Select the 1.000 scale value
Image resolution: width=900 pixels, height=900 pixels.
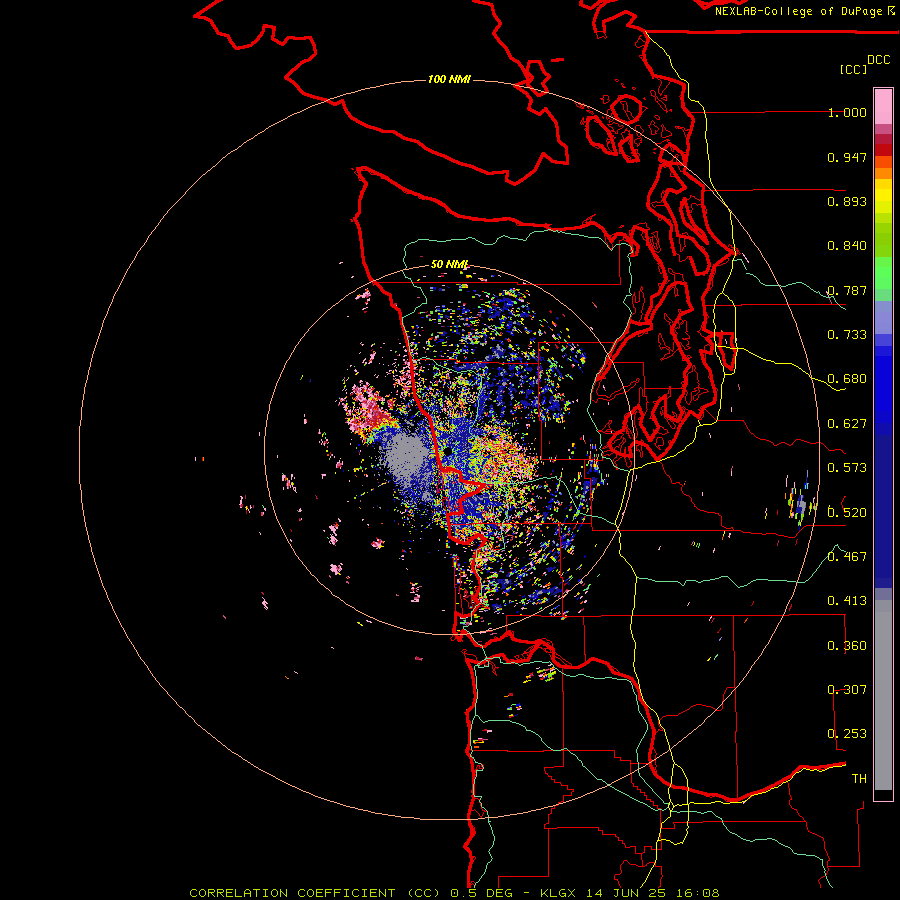coord(847,112)
